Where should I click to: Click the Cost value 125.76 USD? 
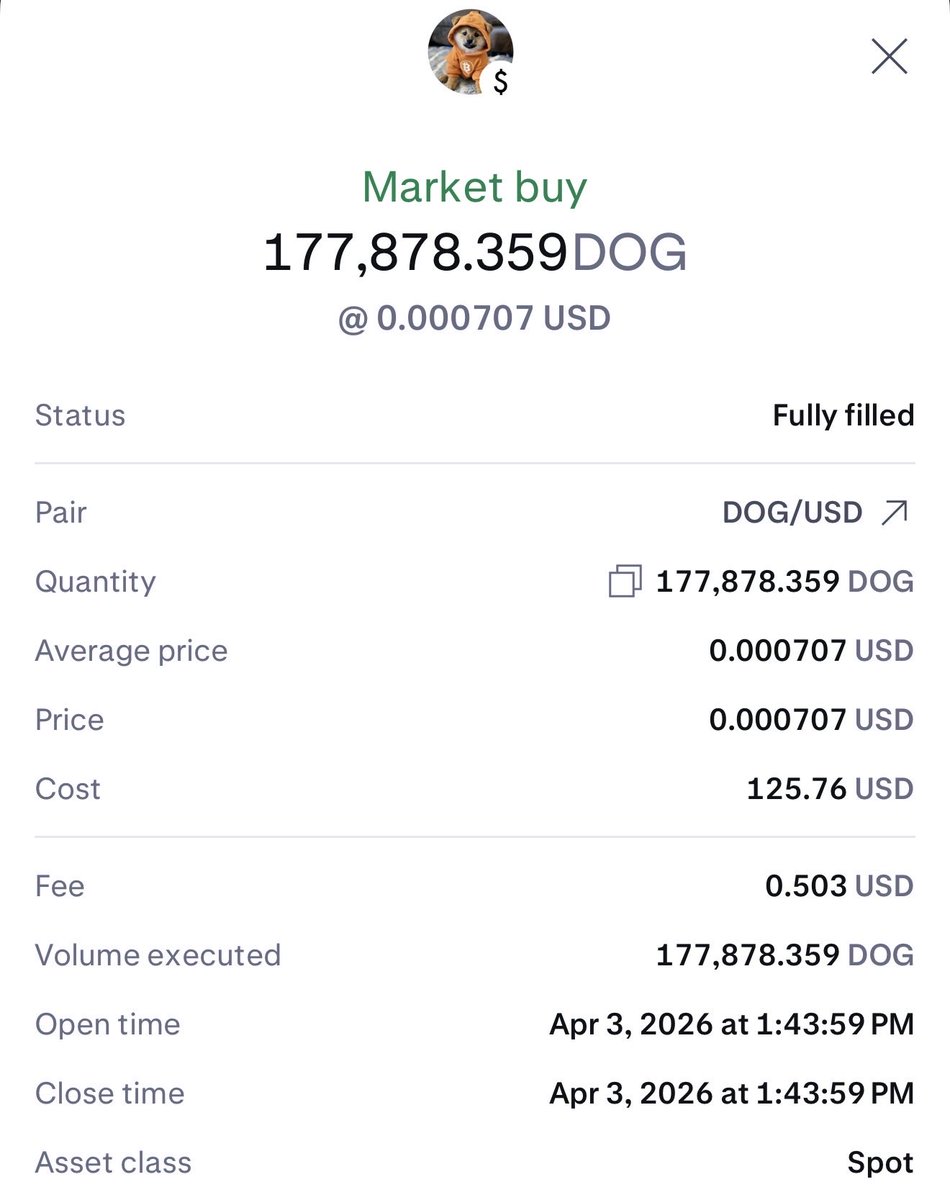[x=830, y=789]
